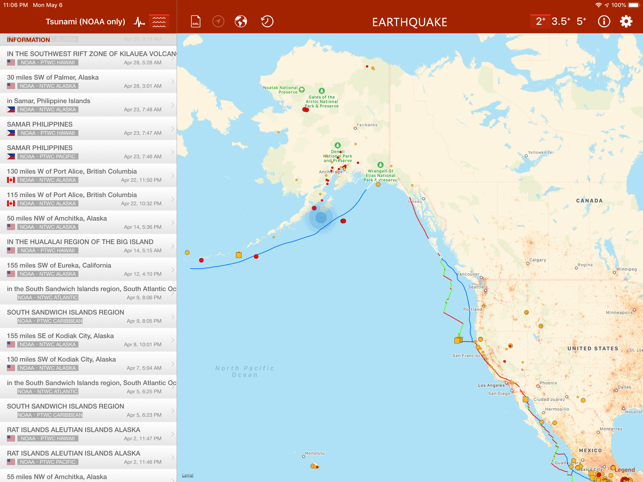Open the map Legend link

pyautogui.click(x=625, y=470)
